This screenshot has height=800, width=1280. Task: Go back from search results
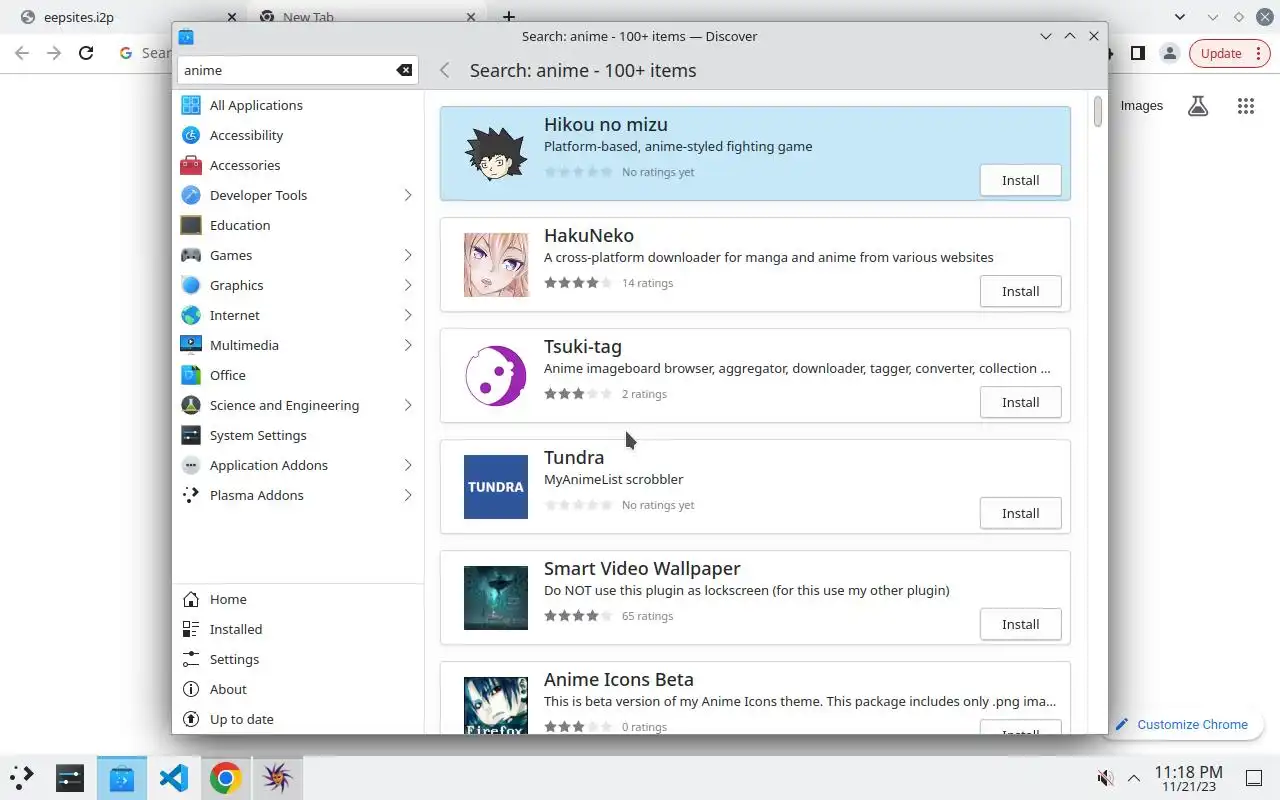pos(445,70)
